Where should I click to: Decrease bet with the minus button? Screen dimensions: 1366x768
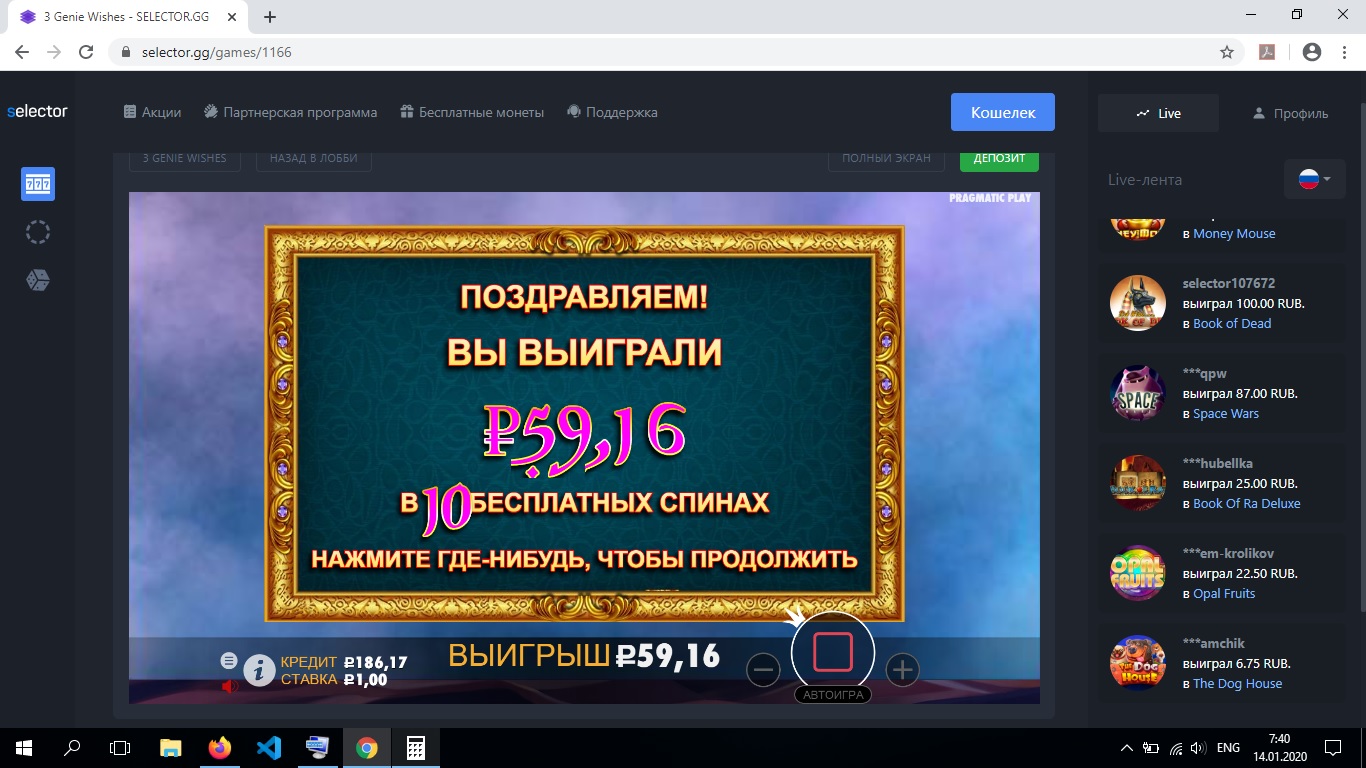click(763, 670)
